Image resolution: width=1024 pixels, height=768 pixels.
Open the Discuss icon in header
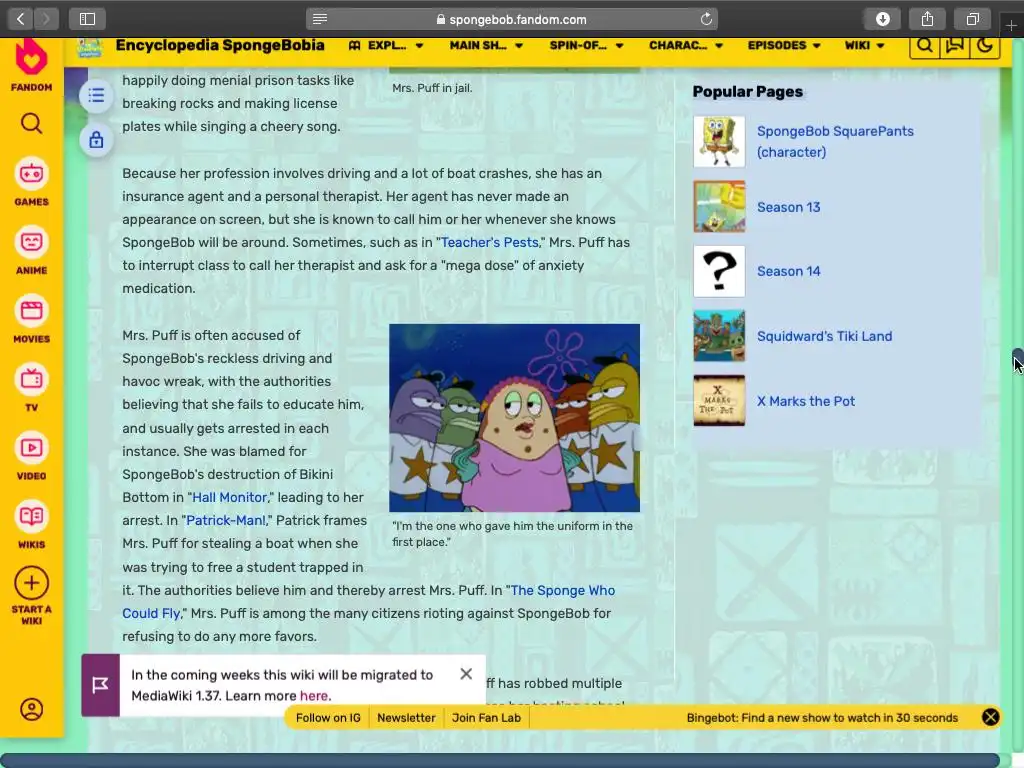[955, 45]
